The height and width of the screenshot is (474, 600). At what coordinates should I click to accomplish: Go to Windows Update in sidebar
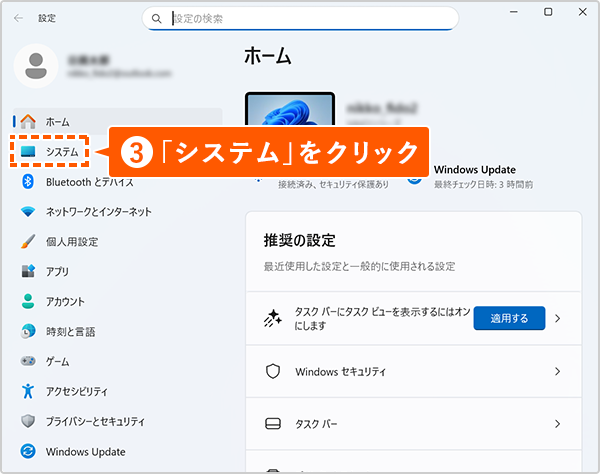pyautogui.click(x=83, y=451)
